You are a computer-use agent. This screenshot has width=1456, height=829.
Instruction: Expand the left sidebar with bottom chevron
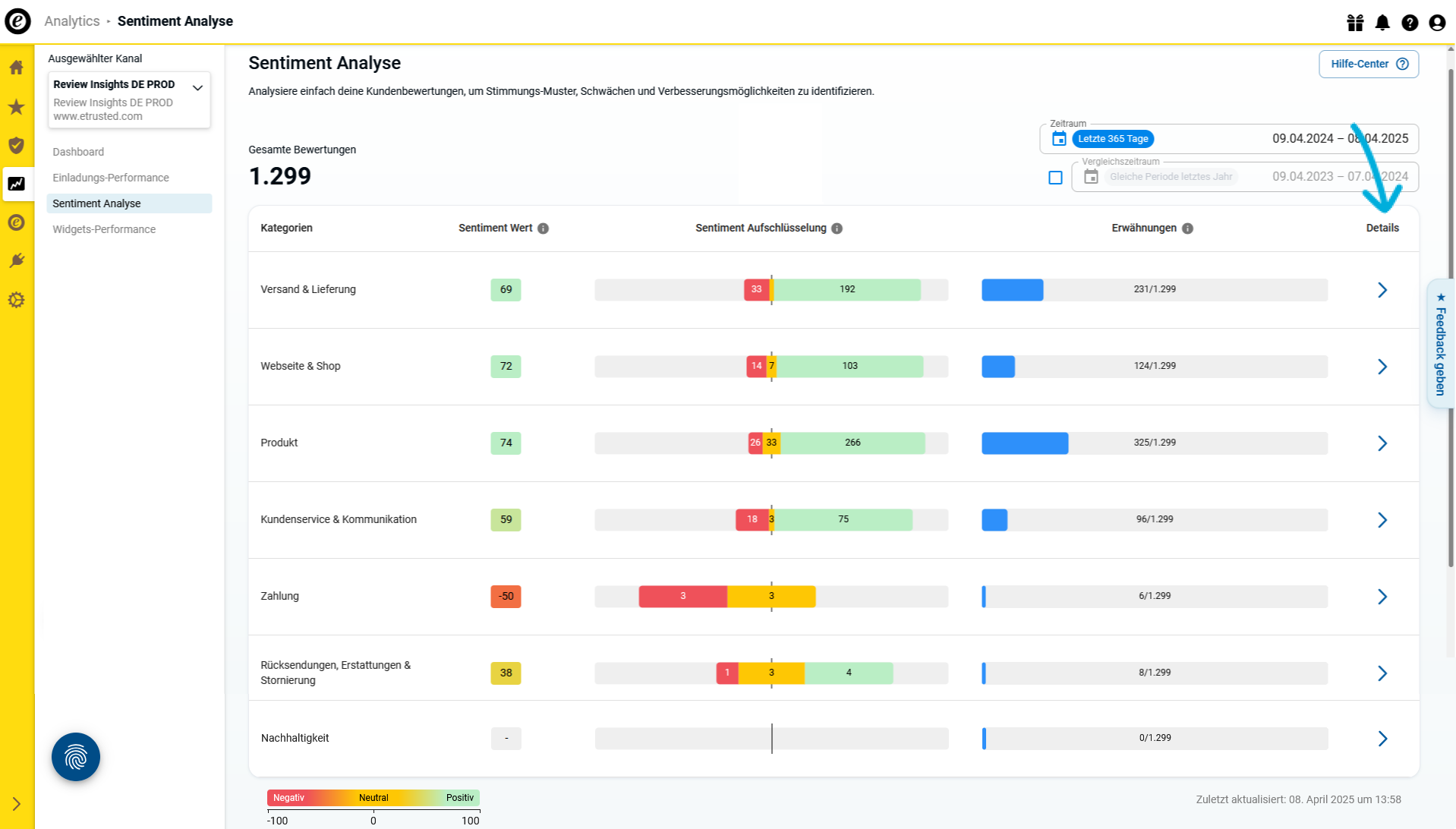coord(17,804)
